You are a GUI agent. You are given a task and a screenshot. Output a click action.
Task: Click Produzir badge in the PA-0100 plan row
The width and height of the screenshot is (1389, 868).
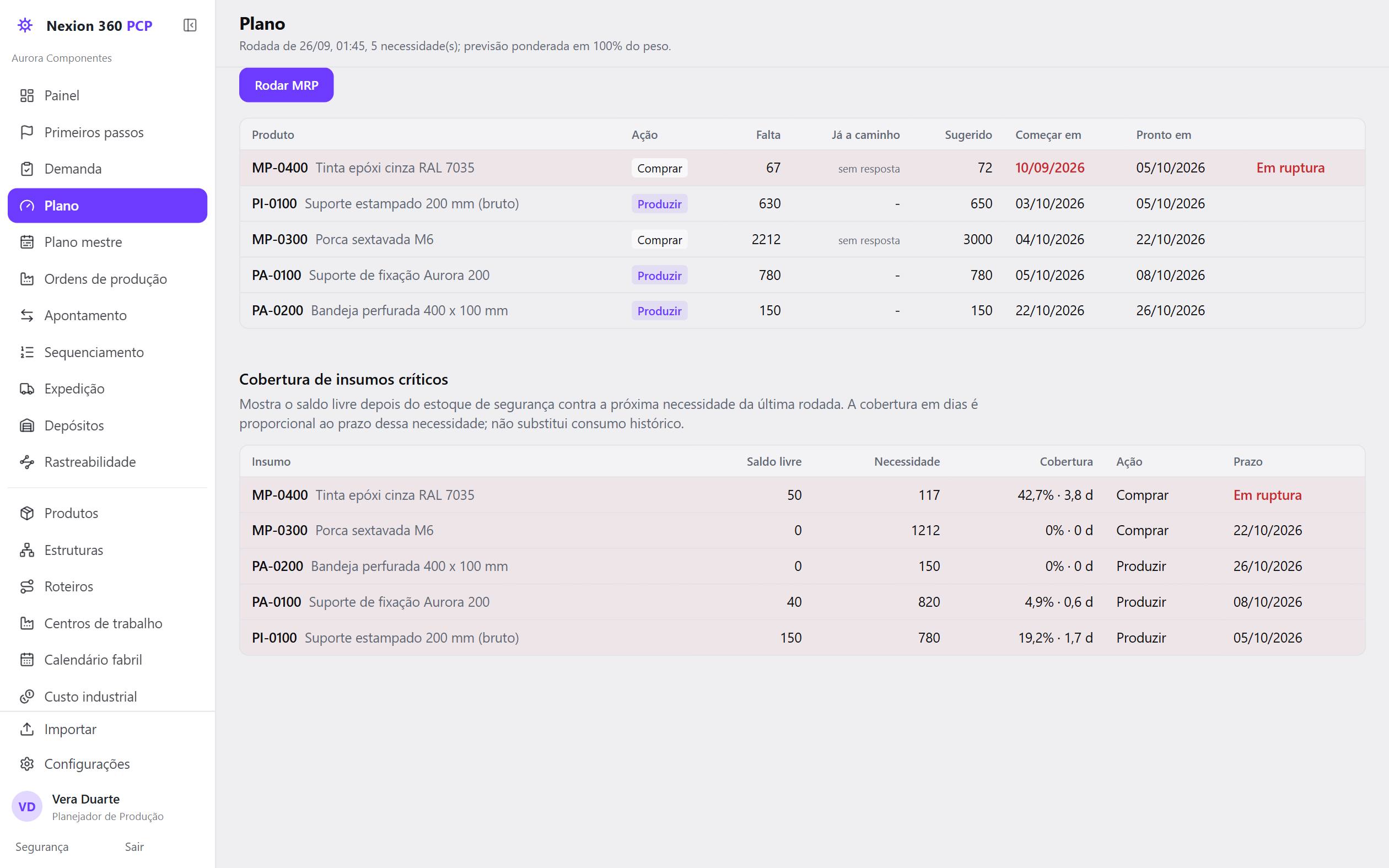(659, 276)
